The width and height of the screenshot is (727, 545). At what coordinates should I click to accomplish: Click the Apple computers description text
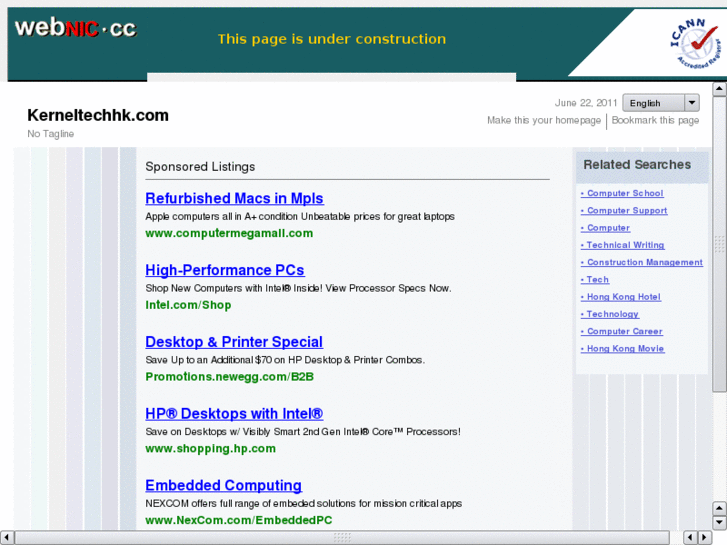(x=300, y=217)
